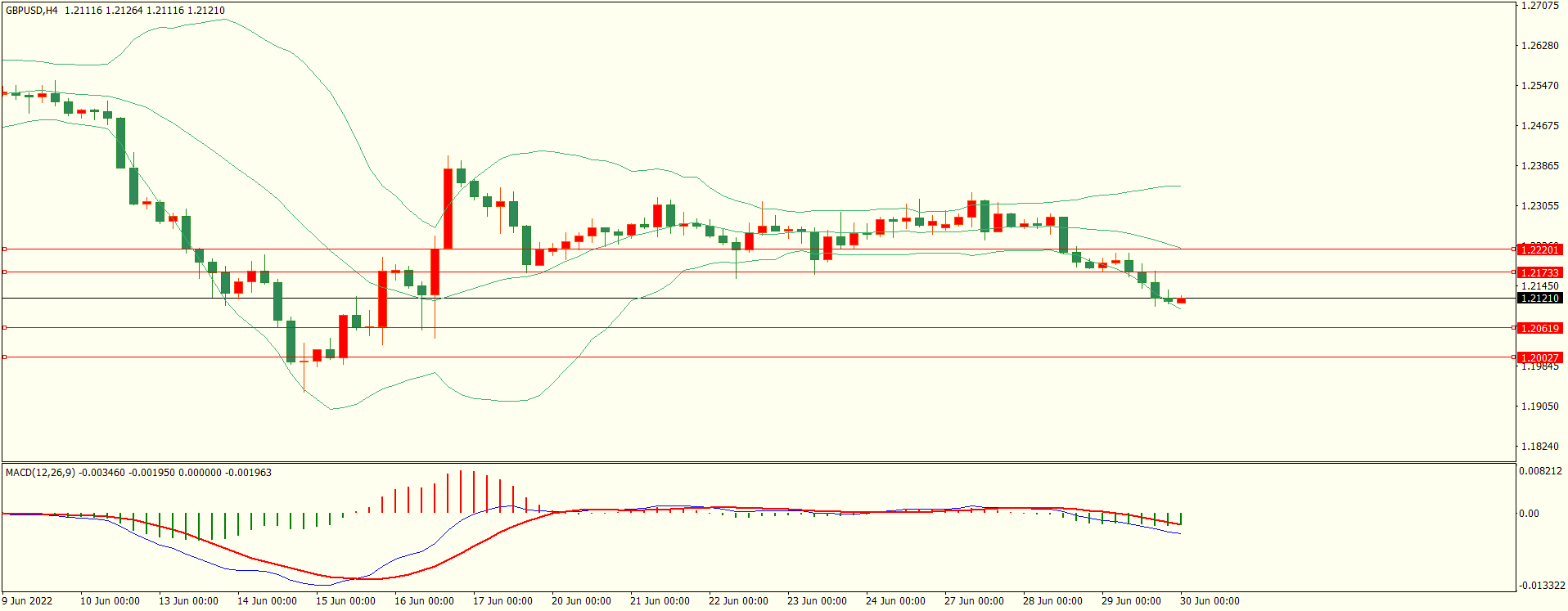Click the tallest red MACD histogram bar
1568x611 pixels.
tap(461, 491)
